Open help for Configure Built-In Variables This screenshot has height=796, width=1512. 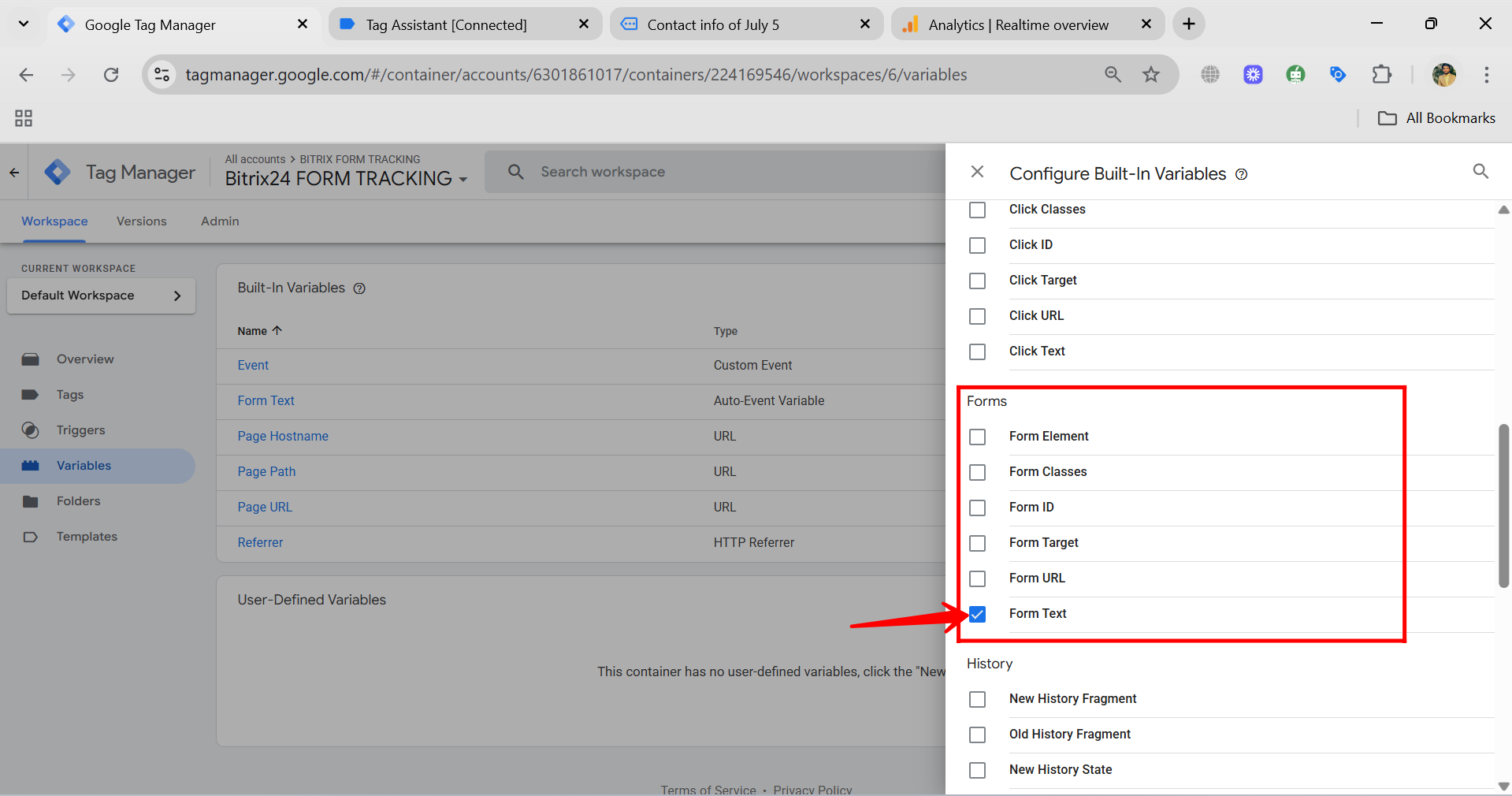(1241, 174)
